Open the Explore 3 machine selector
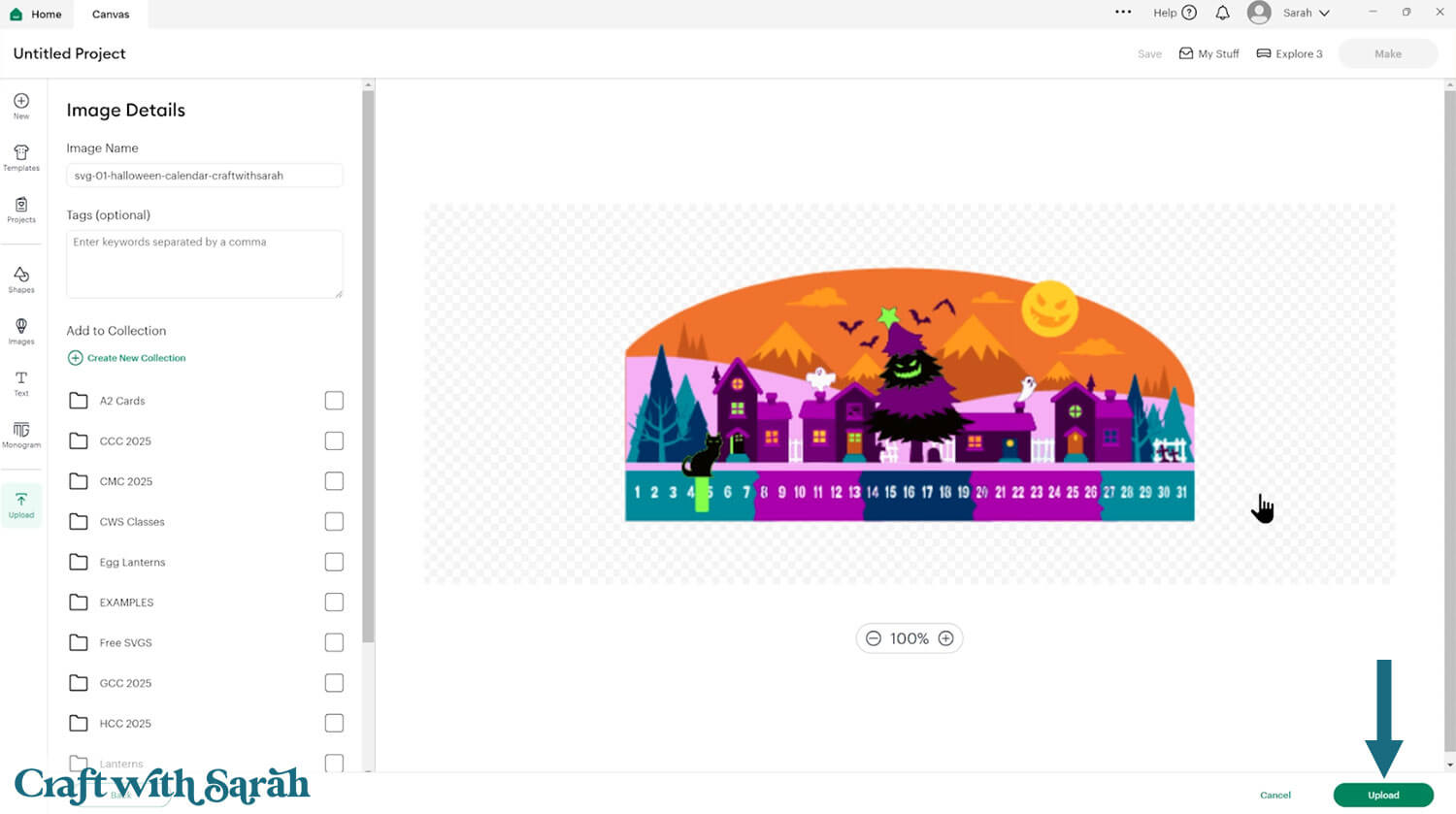The height and width of the screenshot is (814, 1456). (1289, 53)
